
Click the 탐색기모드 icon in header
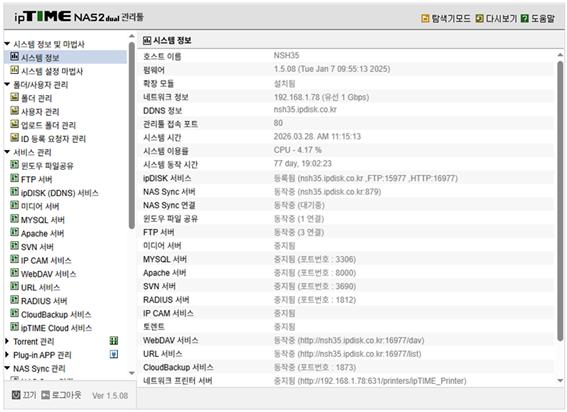coord(426,18)
